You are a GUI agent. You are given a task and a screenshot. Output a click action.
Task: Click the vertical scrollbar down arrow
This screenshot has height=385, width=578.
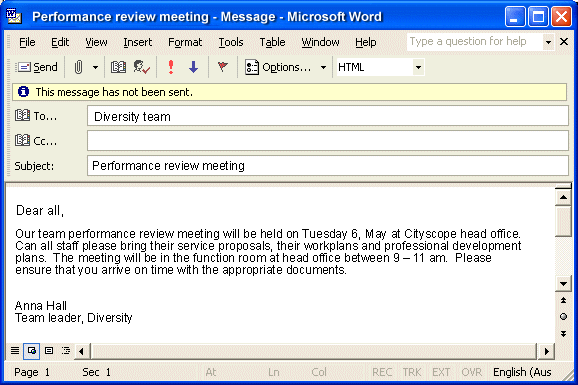pyautogui.click(x=563, y=284)
